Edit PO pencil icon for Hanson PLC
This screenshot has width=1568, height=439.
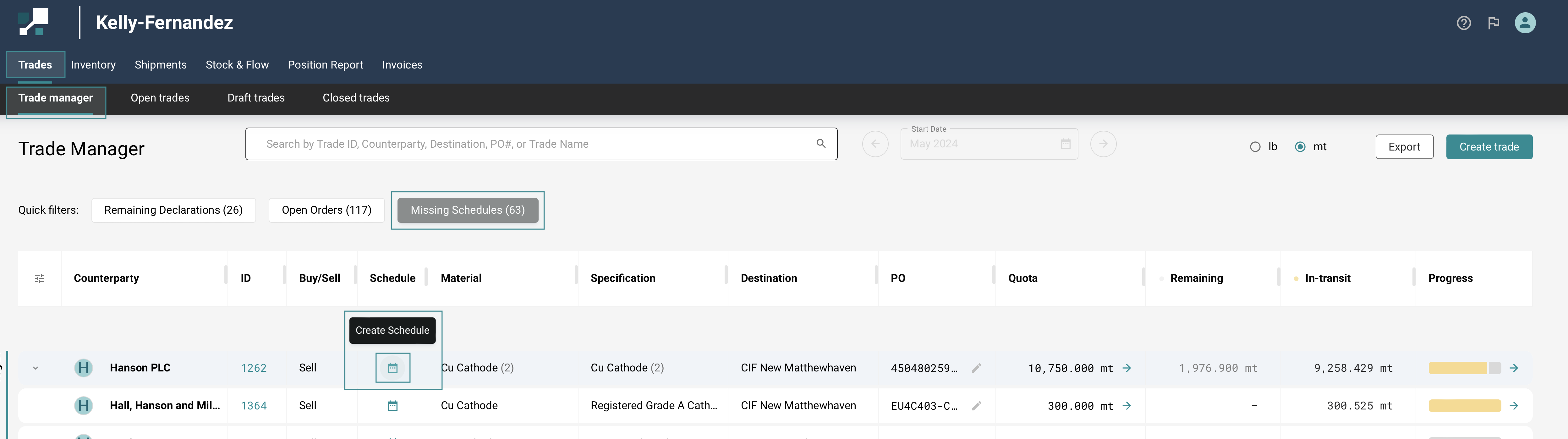tap(976, 368)
